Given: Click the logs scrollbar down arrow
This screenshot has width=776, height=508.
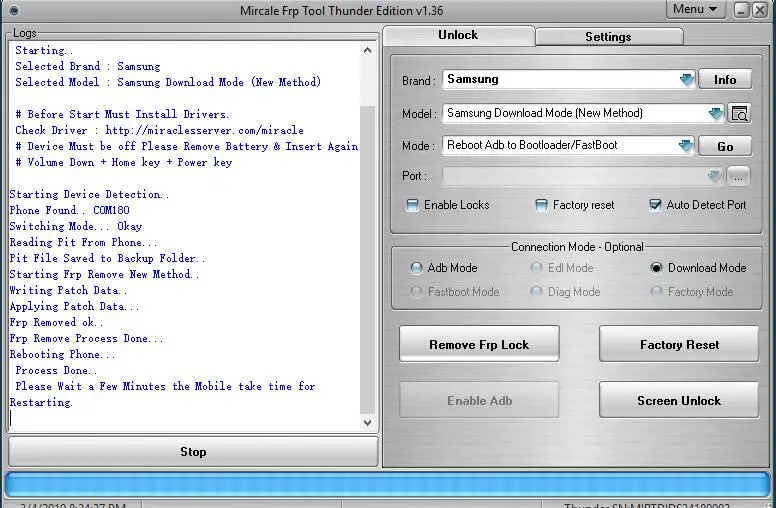Looking at the screenshot, I should pos(367,422).
